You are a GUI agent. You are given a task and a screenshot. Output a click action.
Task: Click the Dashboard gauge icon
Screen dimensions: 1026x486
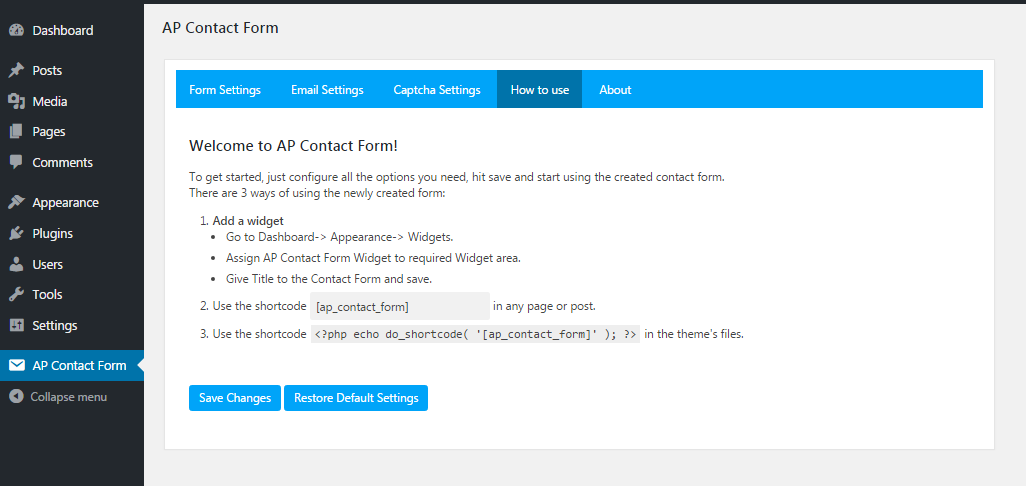pos(16,30)
